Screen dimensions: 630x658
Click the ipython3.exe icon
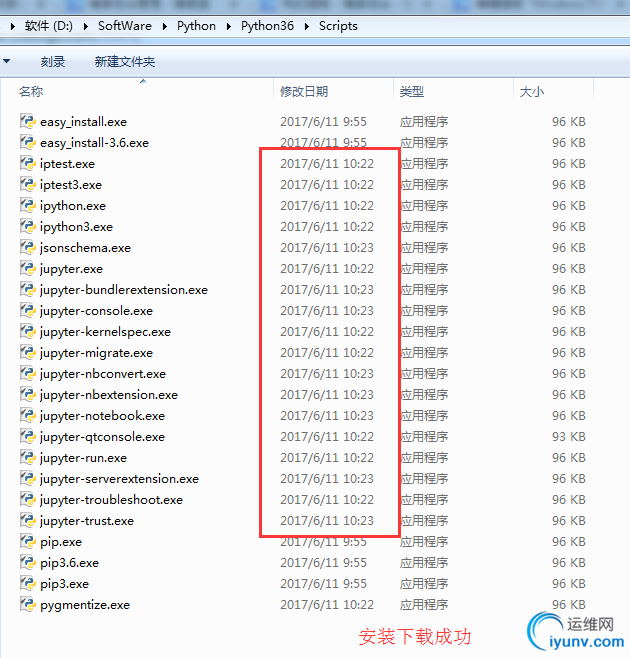point(28,226)
